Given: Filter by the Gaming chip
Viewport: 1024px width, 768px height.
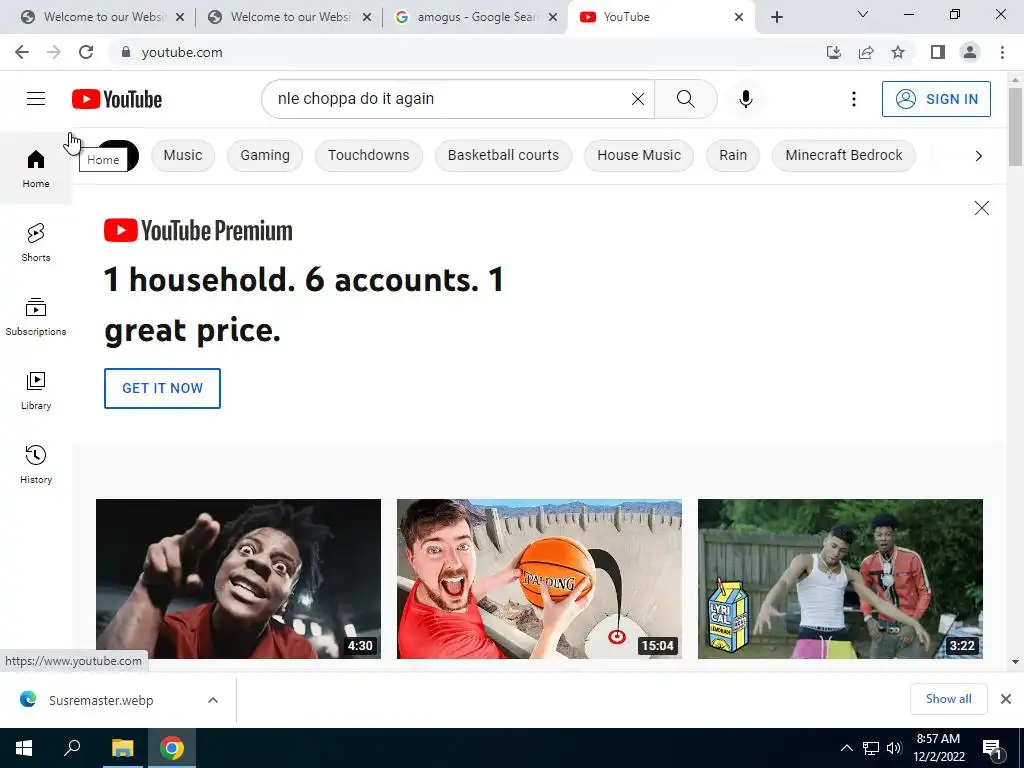Looking at the screenshot, I should [265, 155].
